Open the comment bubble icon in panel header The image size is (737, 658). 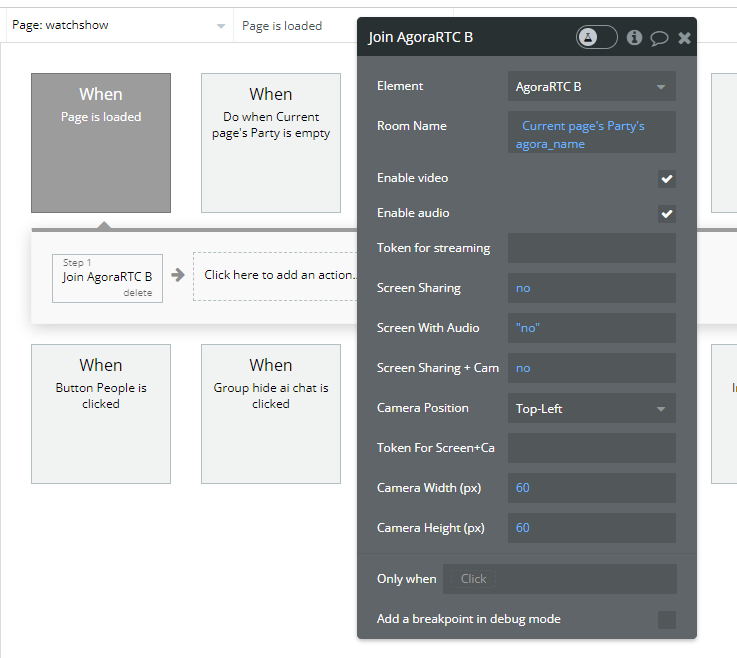659,38
